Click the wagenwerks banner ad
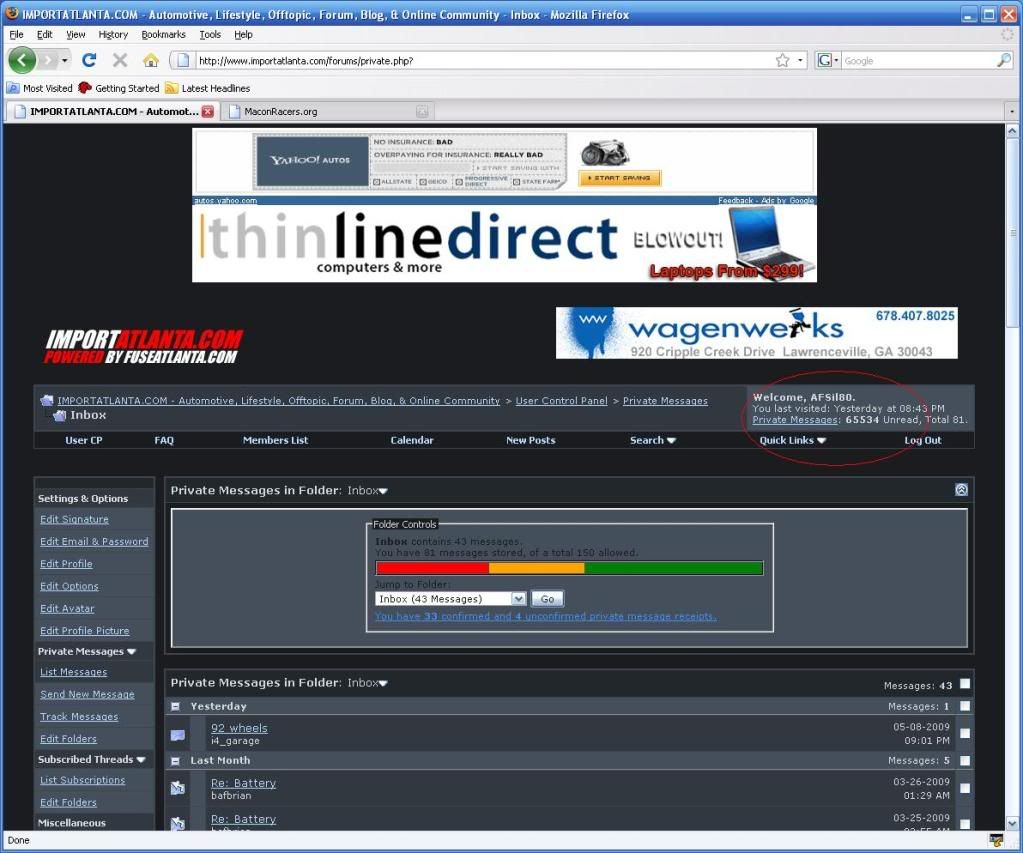 [756, 333]
